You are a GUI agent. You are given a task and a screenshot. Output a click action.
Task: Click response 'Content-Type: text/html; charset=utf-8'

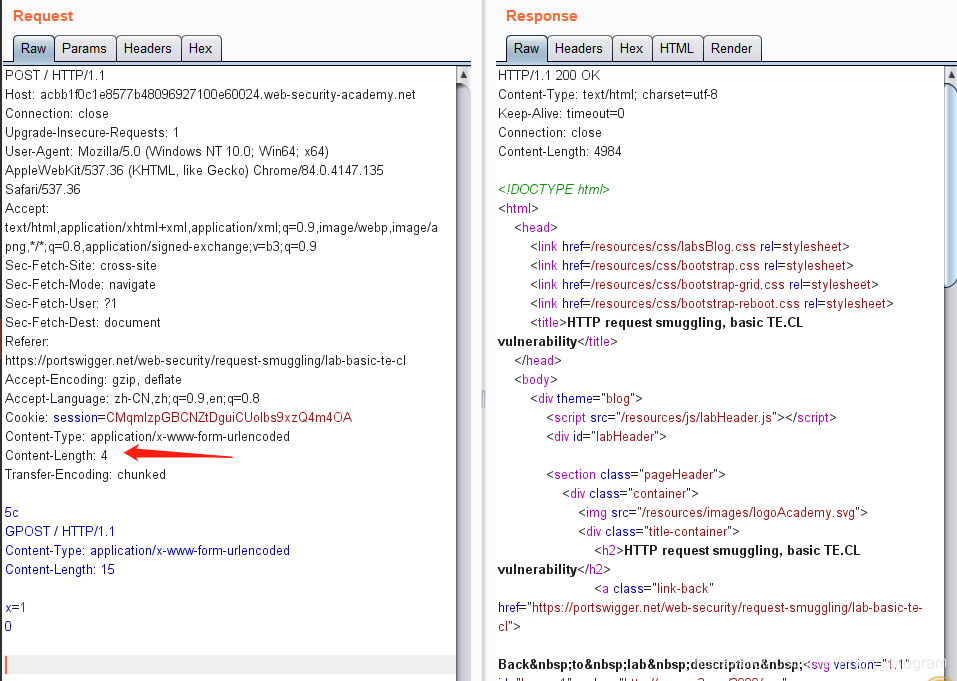point(608,95)
